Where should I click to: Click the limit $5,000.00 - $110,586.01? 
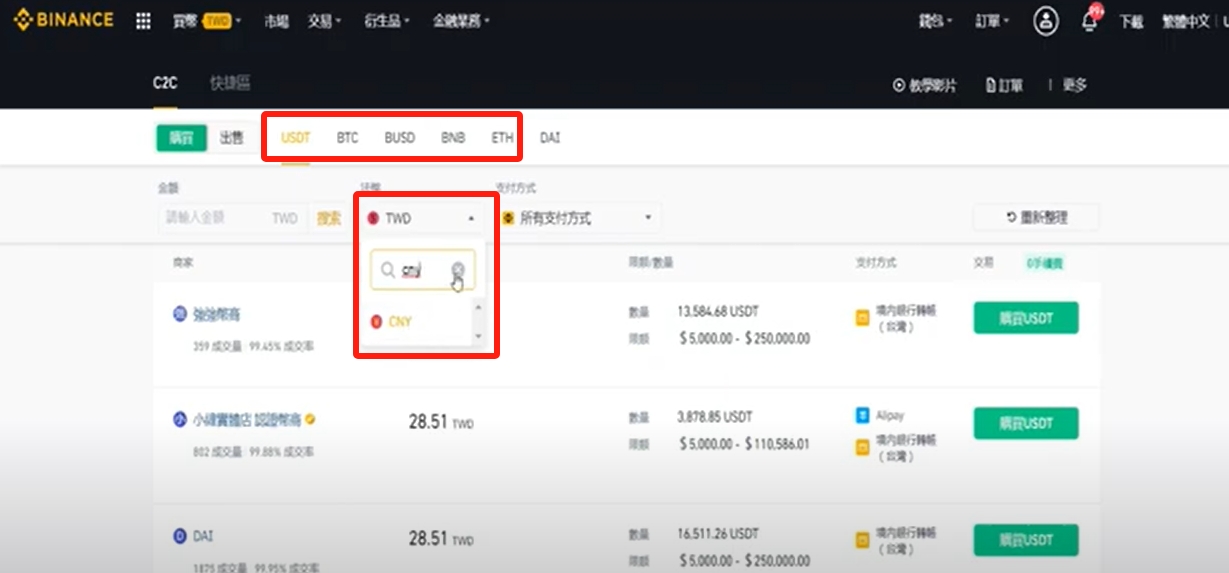[745, 444]
